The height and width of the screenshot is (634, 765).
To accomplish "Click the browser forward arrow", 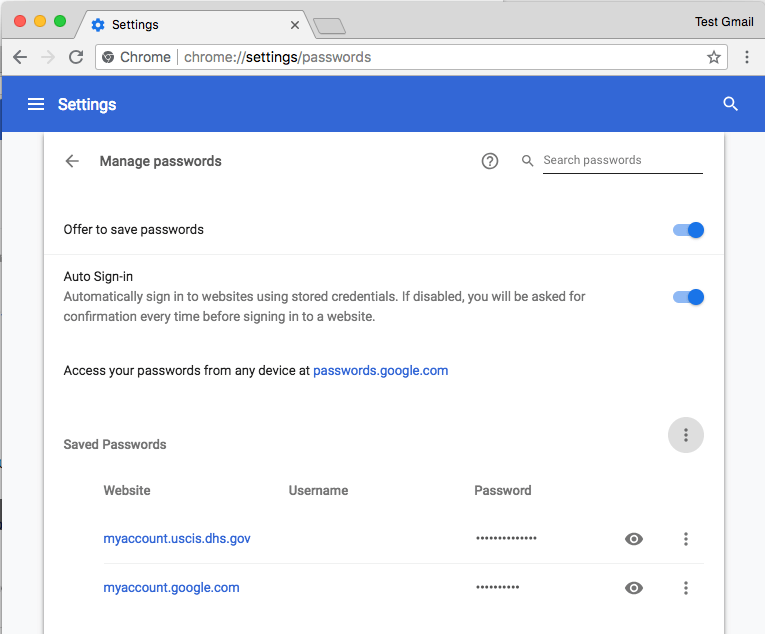I will pyautogui.click(x=48, y=57).
